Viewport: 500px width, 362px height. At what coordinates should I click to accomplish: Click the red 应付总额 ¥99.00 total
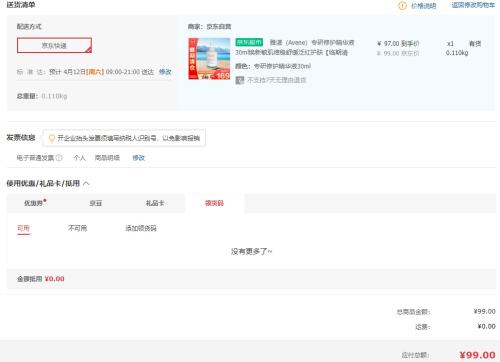tap(477, 355)
